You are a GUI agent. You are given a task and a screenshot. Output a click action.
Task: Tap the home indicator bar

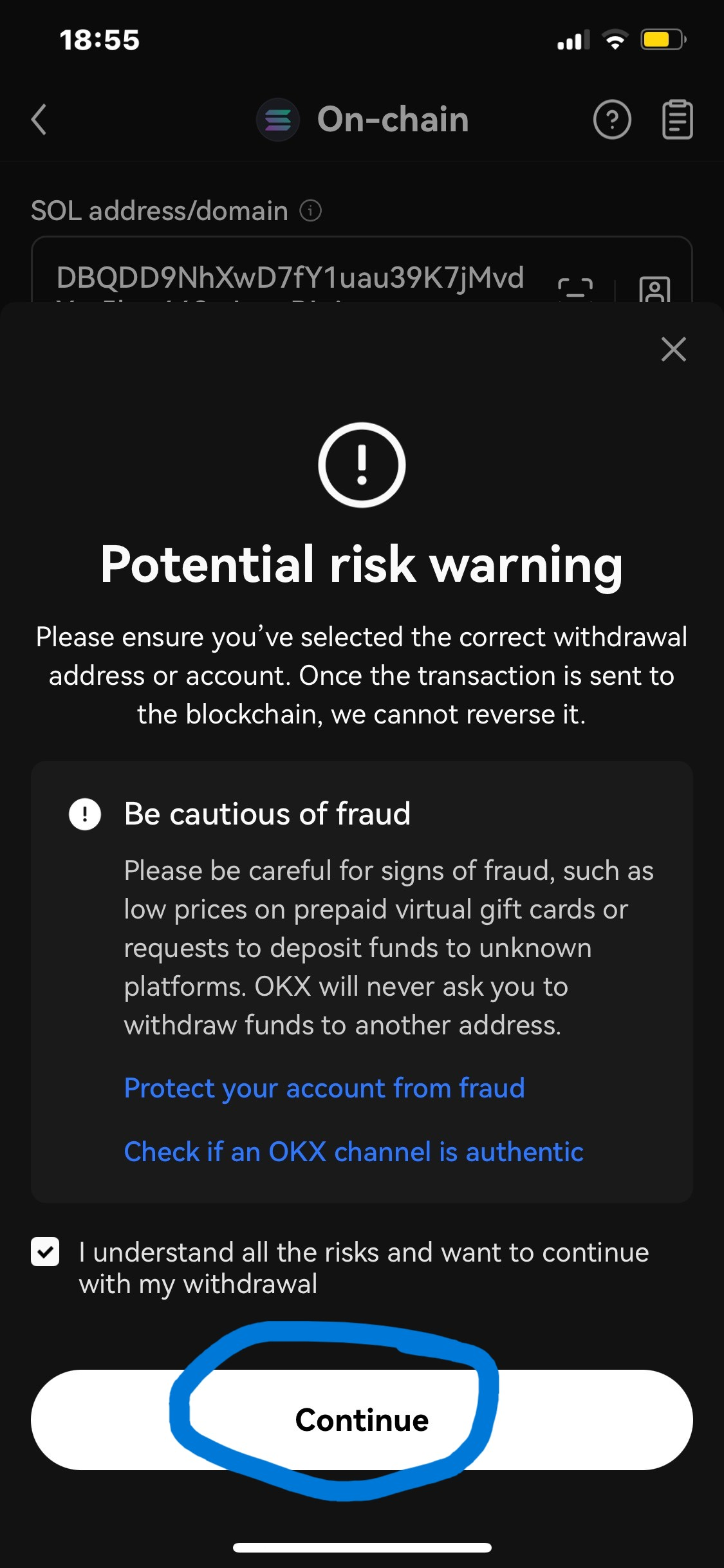click(362, 1547)
